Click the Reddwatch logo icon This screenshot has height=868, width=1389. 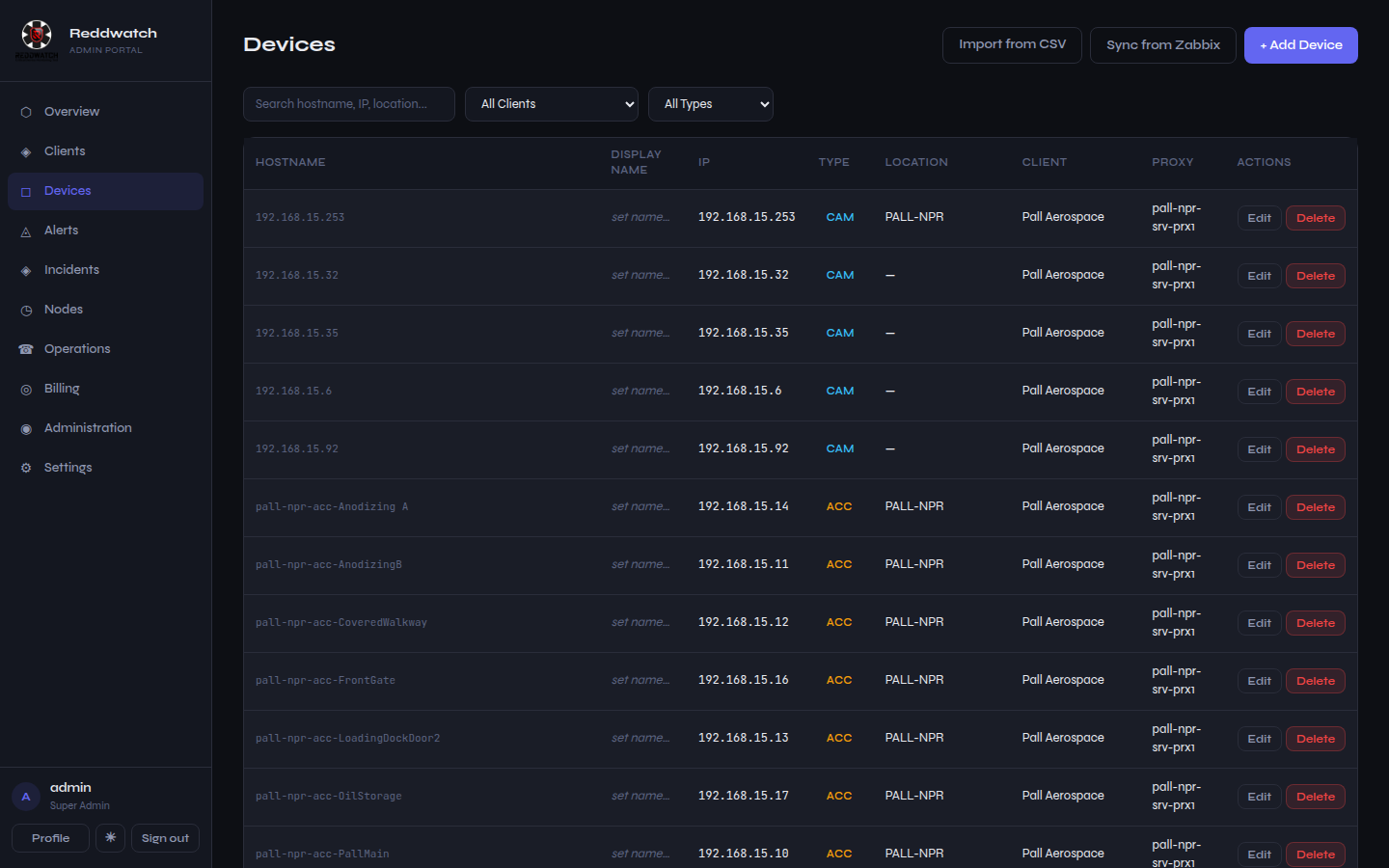coord(37,36)
